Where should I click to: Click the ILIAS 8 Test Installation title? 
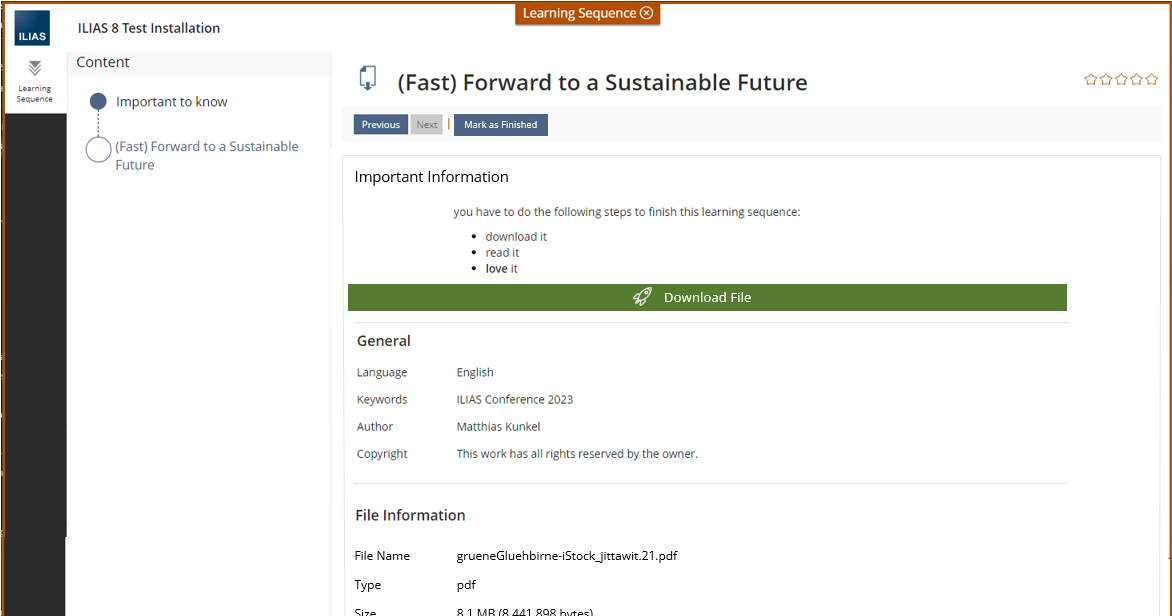click(149, 28)
